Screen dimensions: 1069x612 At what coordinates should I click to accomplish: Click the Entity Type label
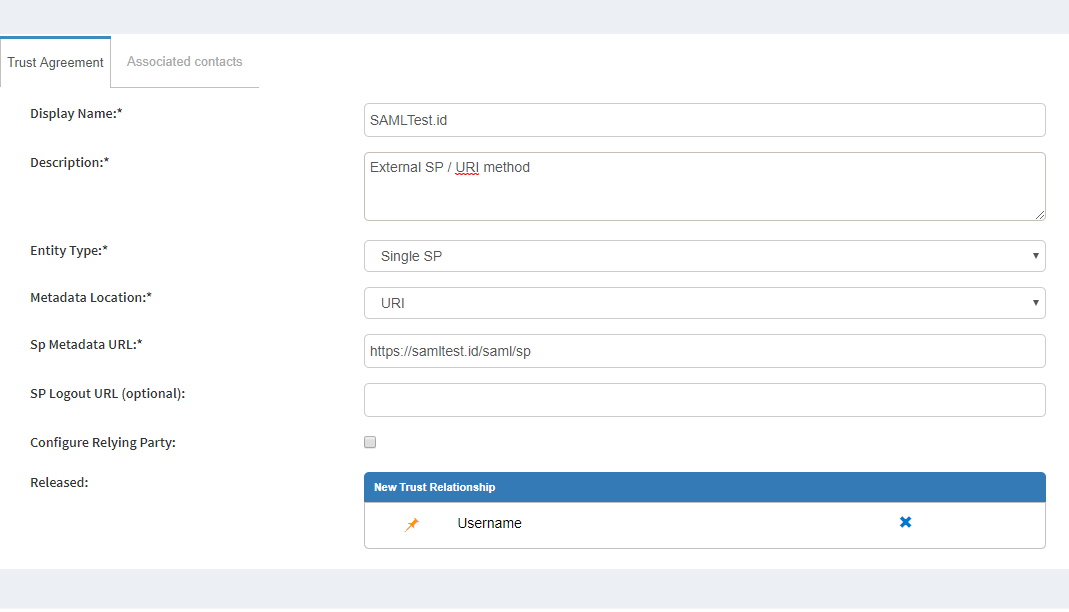click(x=69, y=250)
